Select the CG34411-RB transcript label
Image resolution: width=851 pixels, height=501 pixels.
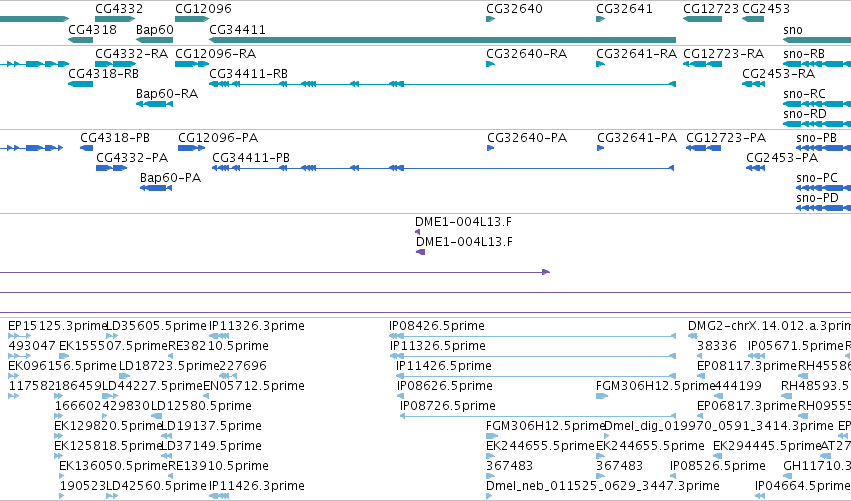[248, 74]
